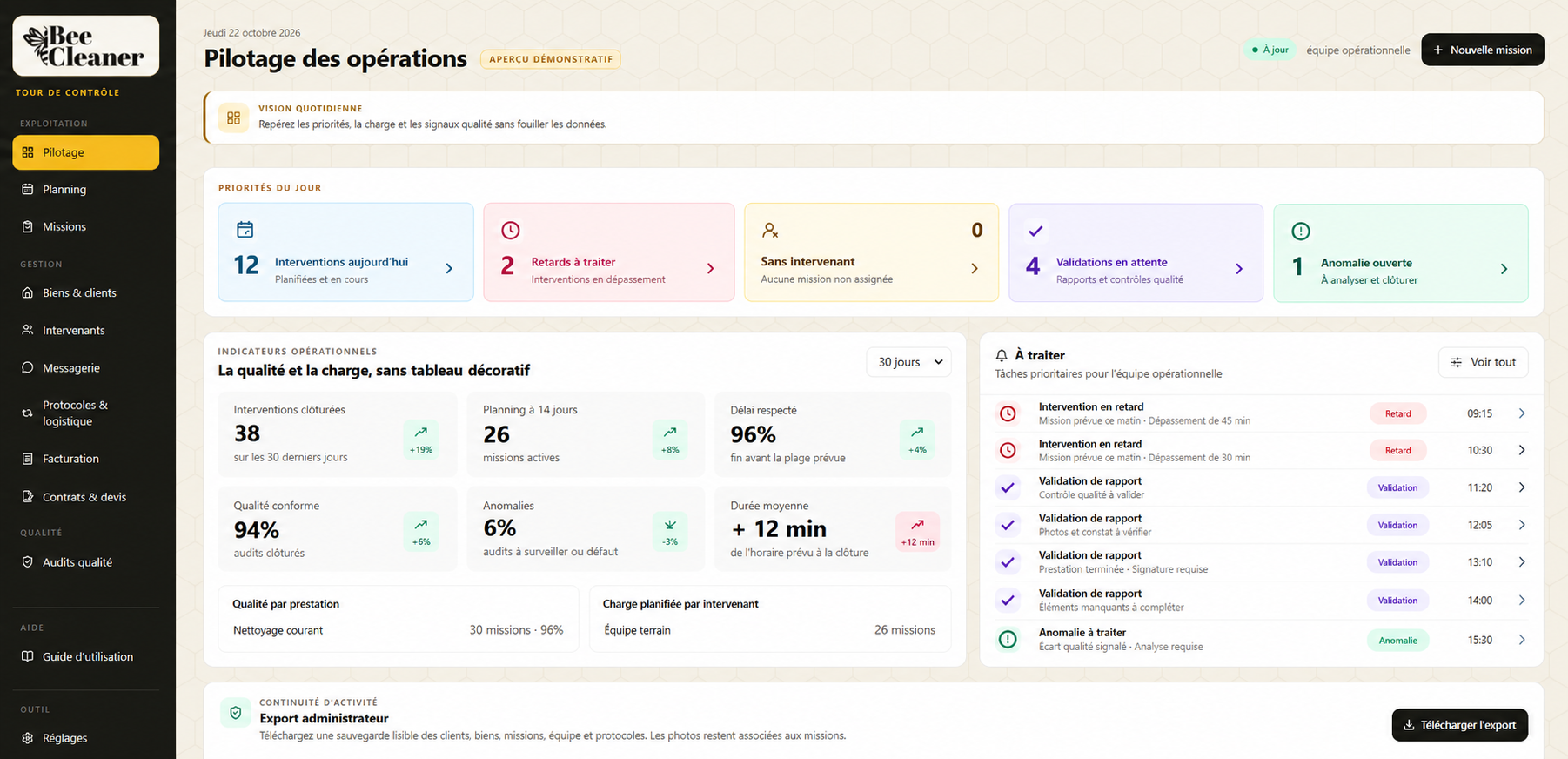Click the clock icon on 09:15 retard row
The image size is (1568, 759).
click(x=1008, y=413)
